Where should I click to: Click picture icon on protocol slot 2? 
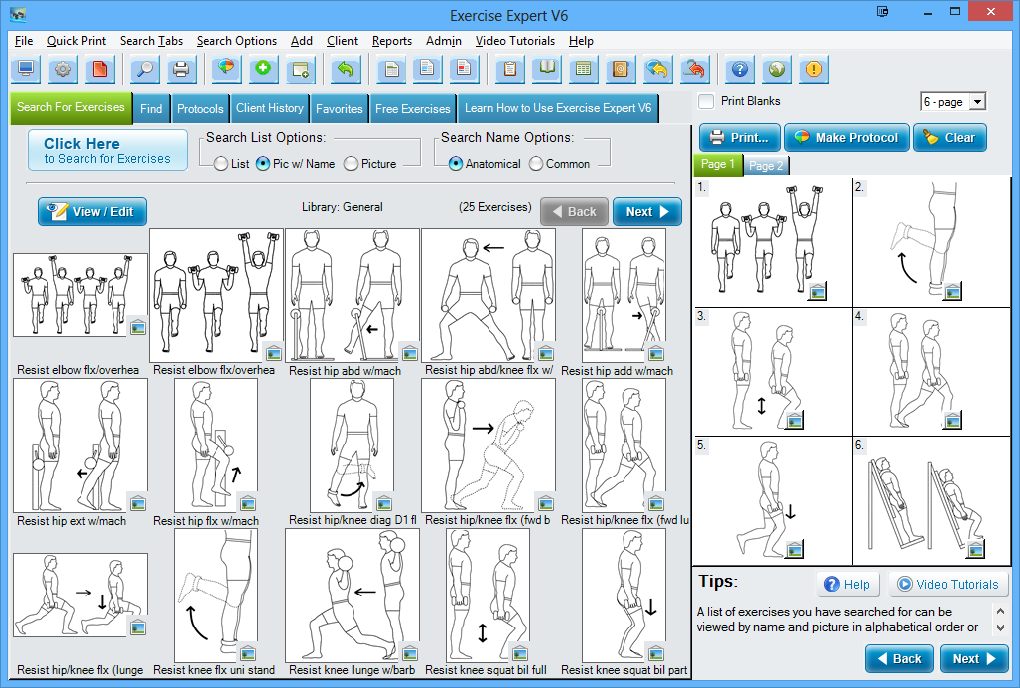[x=952, y=291]
